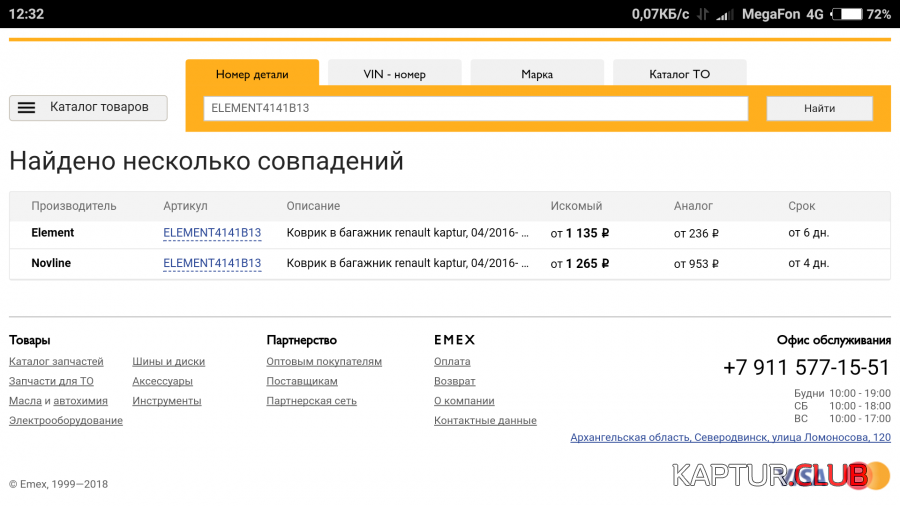Switch to the Номер детали tab

click(252, 74)
